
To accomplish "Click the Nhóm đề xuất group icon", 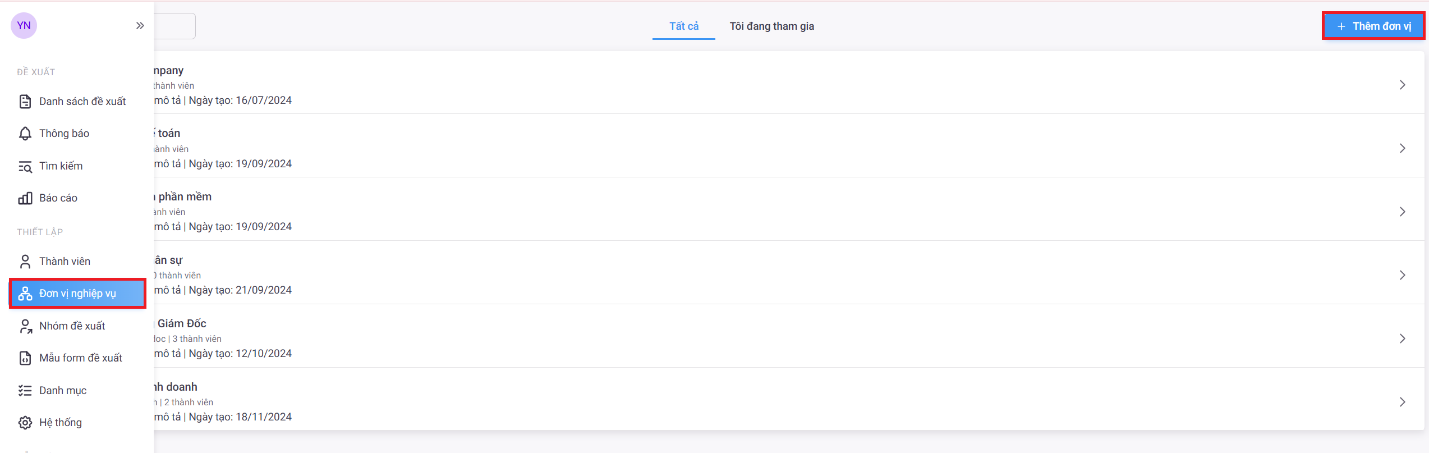I will [26, 326].
